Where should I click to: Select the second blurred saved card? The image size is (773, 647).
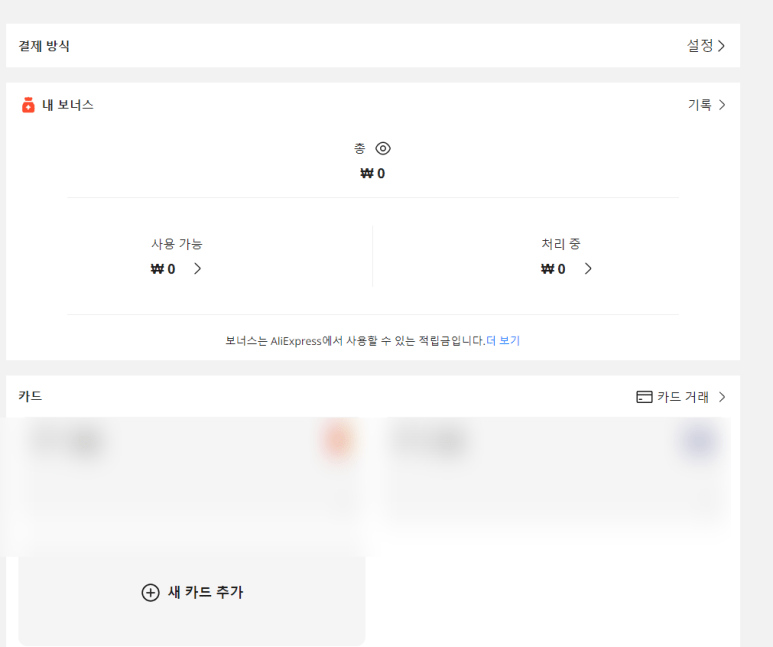pyautogui.click(x=555, y=473)
